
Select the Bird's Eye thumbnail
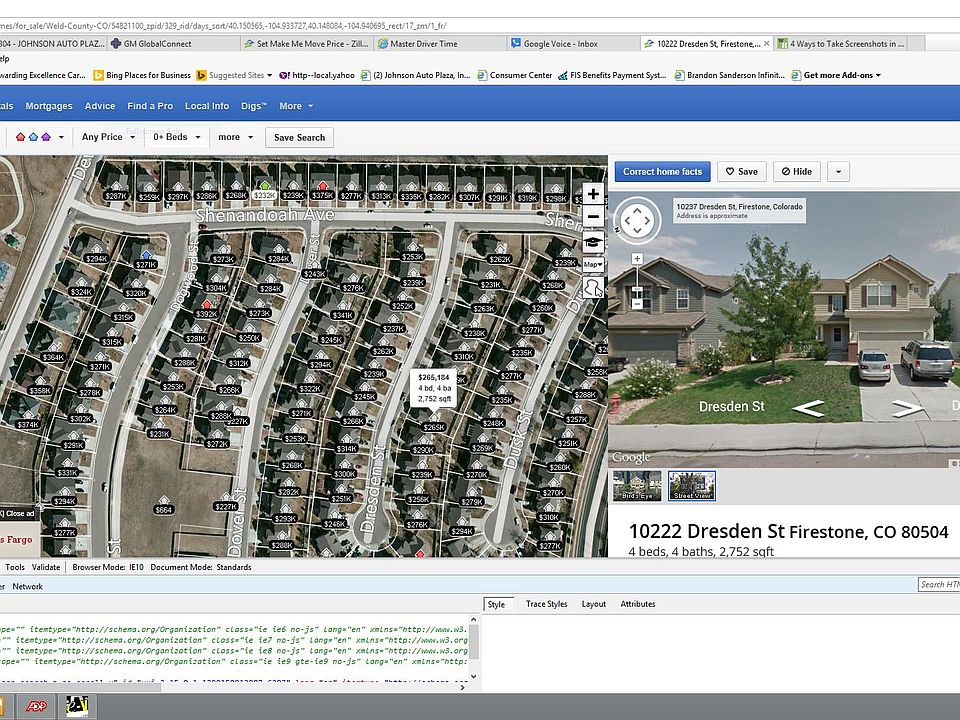coord(637,486)
